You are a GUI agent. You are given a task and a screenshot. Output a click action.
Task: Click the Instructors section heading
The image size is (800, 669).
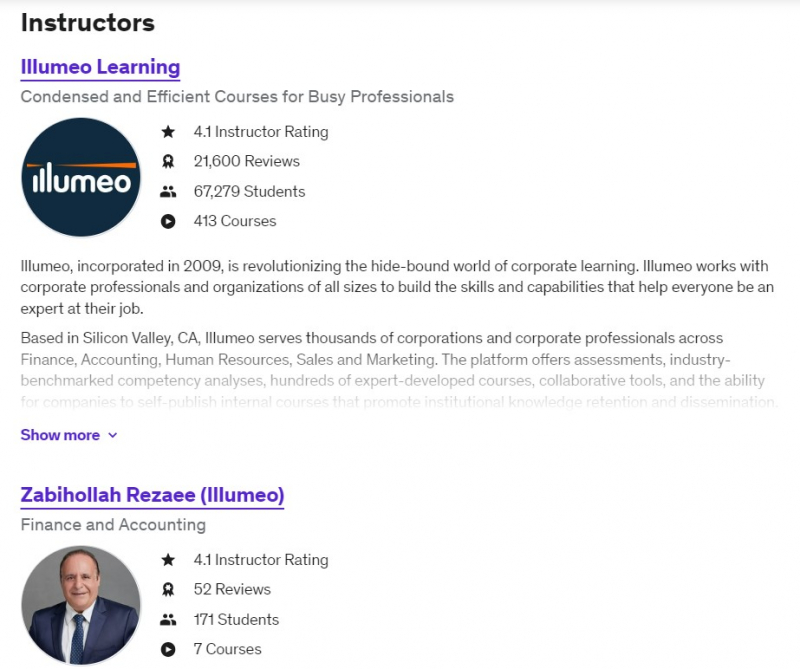87,22
